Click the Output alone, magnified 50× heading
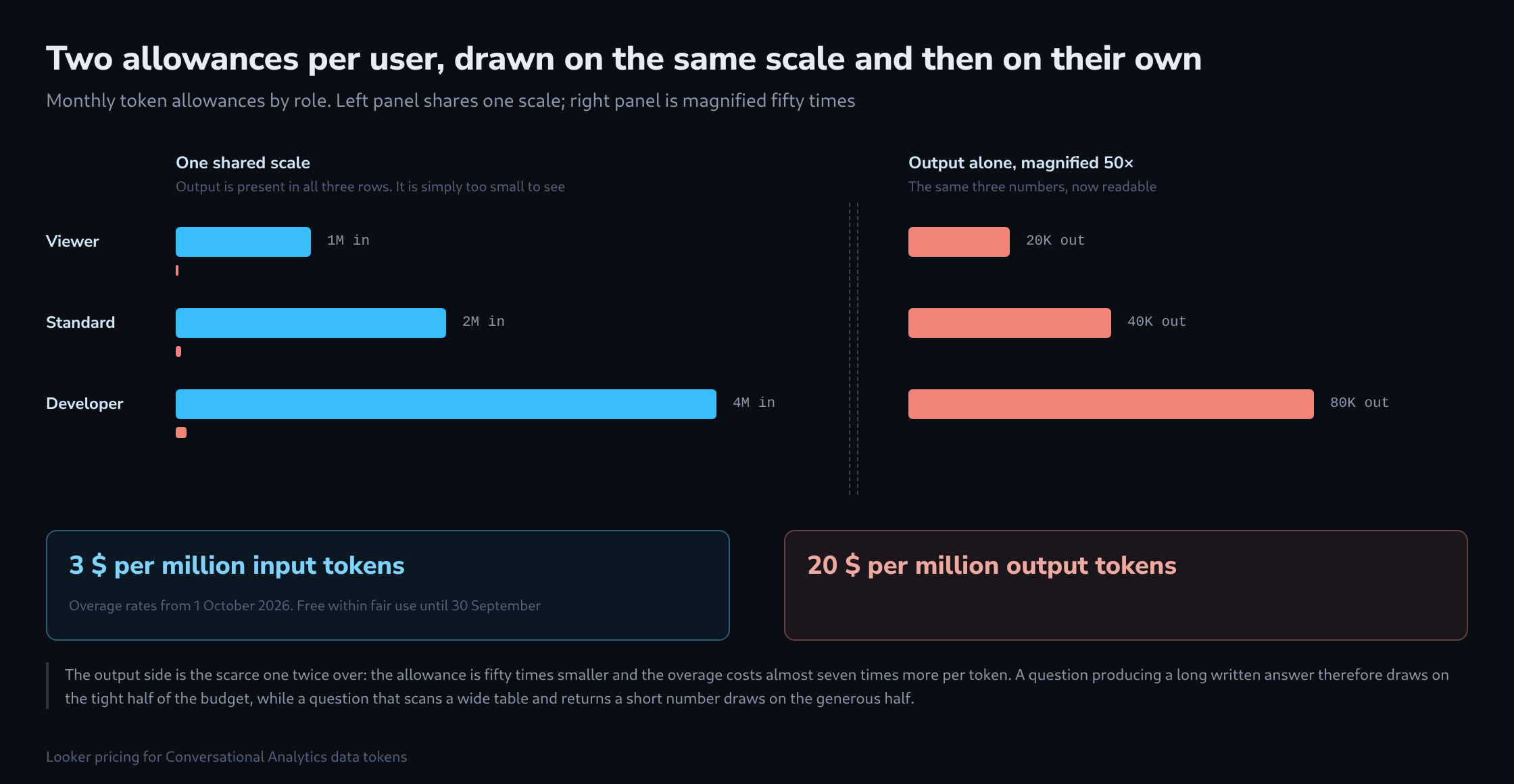 pyautogui.click(x=1021, y=163)
